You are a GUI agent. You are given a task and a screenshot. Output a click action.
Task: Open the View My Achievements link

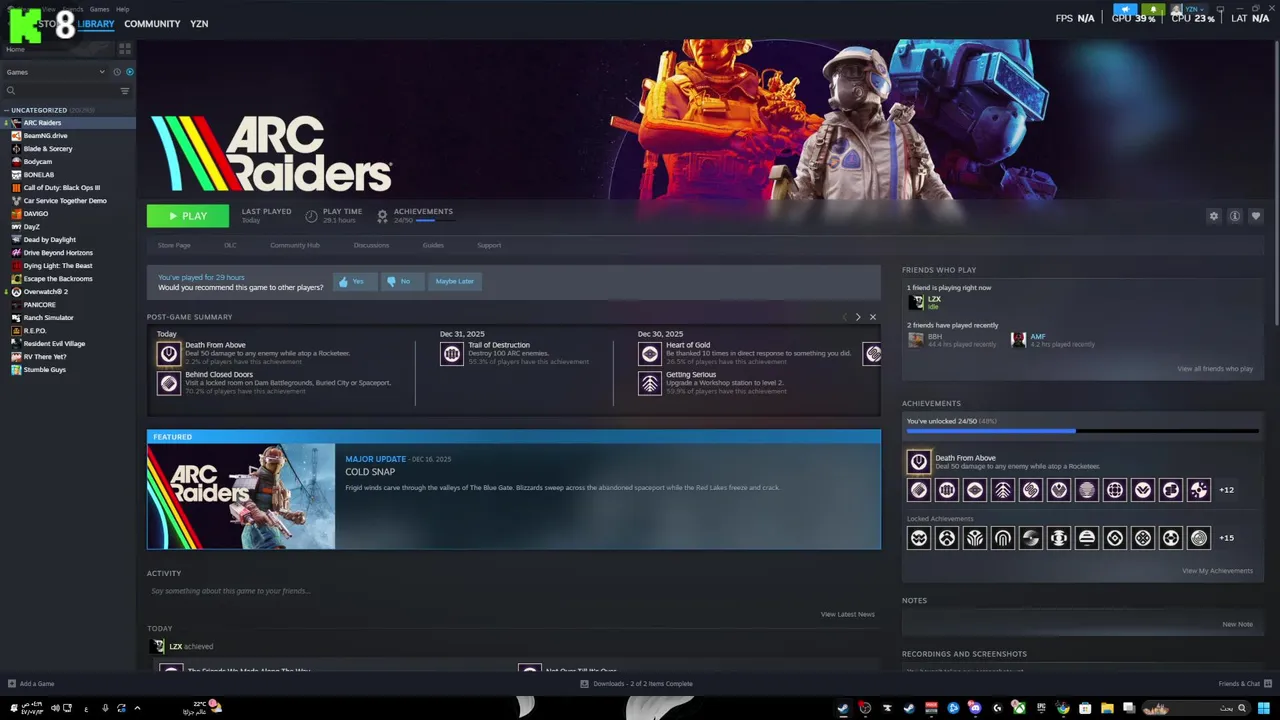[x=1217, y=571]
